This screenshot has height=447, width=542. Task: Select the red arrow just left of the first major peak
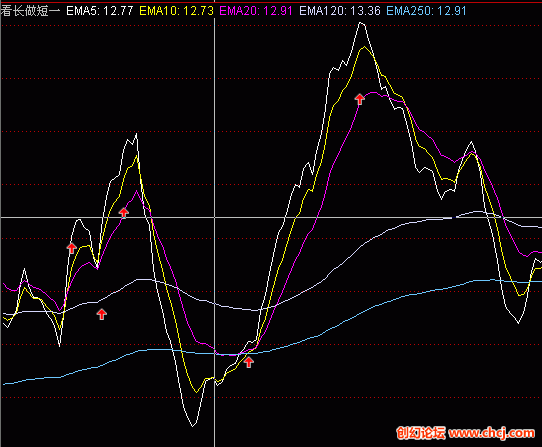click(123, 213)
